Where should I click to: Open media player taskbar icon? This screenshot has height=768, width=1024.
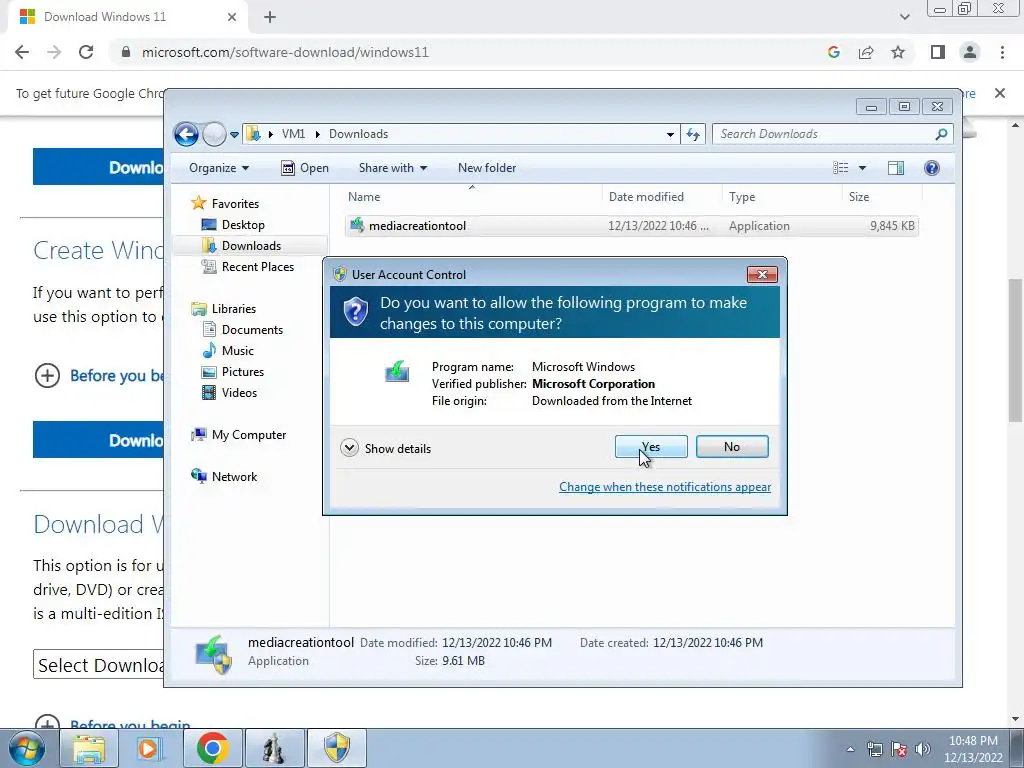coord(149,748)
